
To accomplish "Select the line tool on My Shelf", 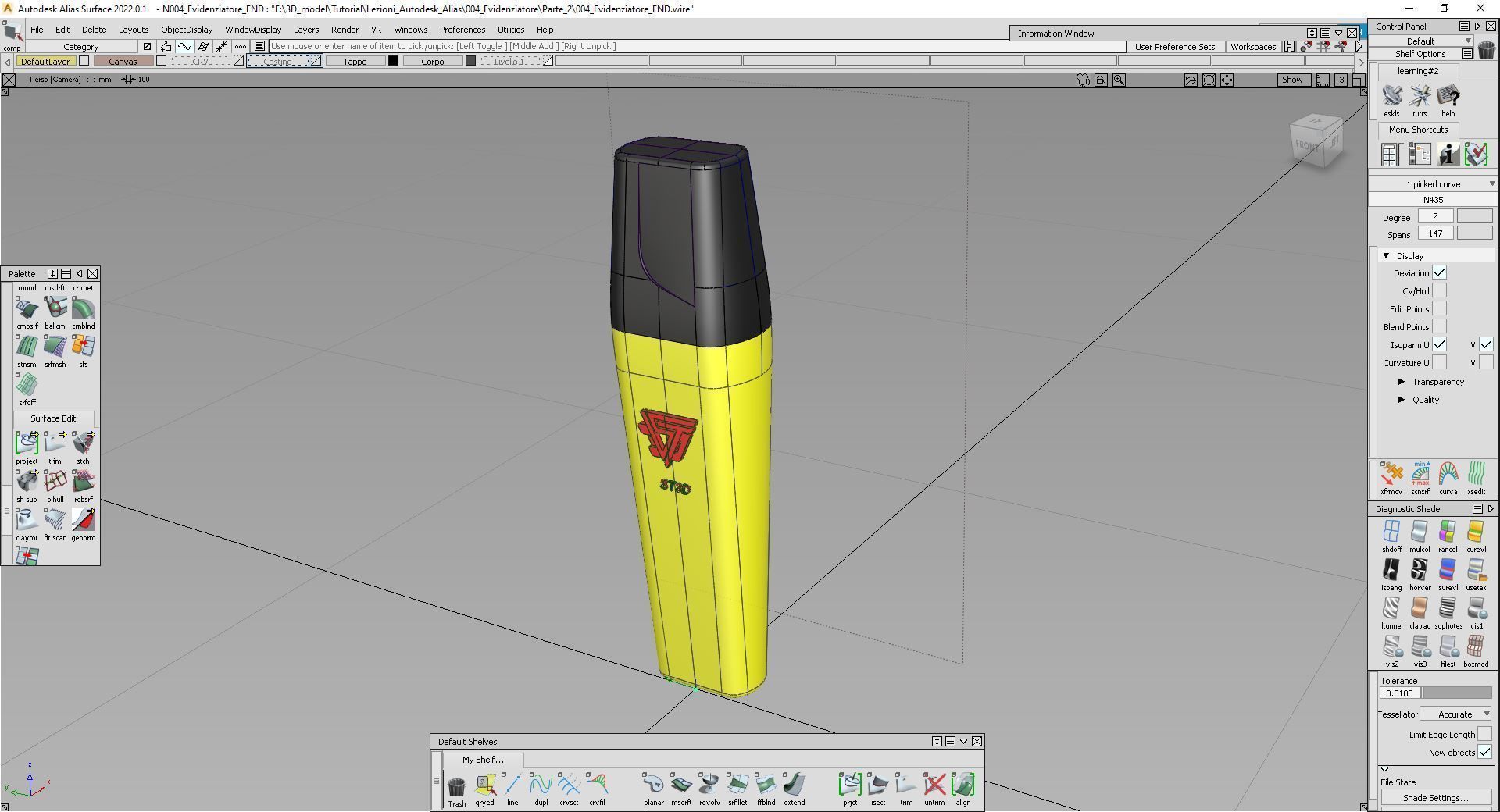I will (512, 784).
